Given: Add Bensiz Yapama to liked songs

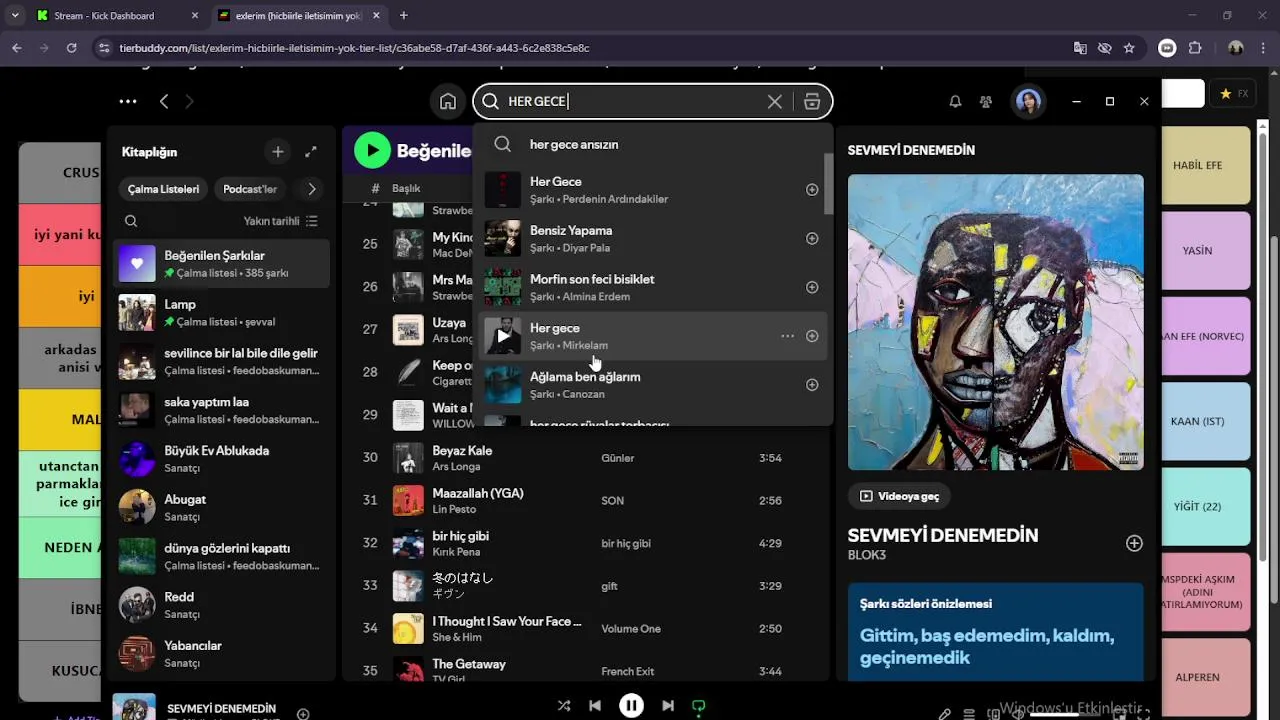Looking at the screenshot, I should click(x=812, y=239).
